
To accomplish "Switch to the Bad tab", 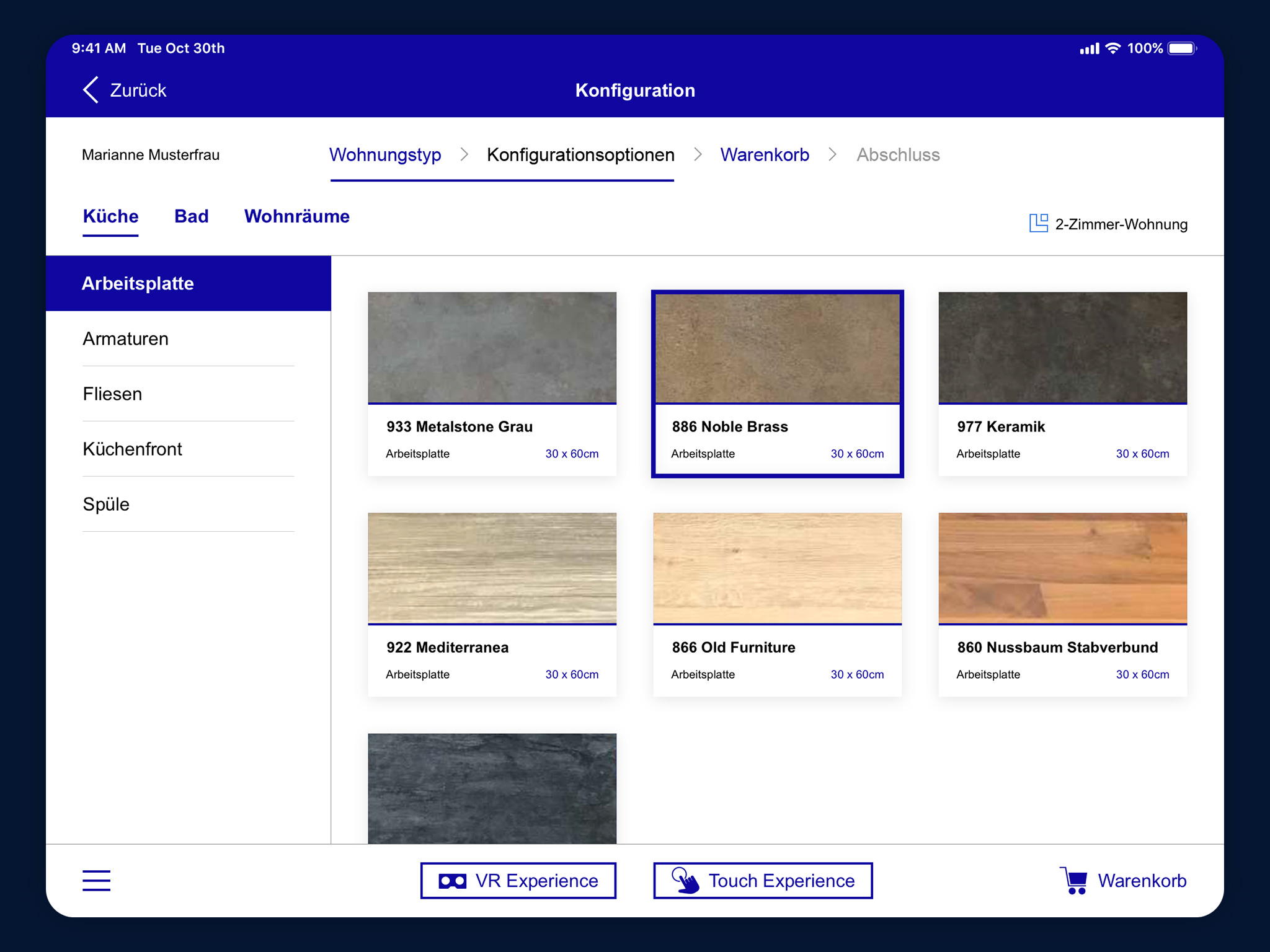I will [x=191, y=216].
